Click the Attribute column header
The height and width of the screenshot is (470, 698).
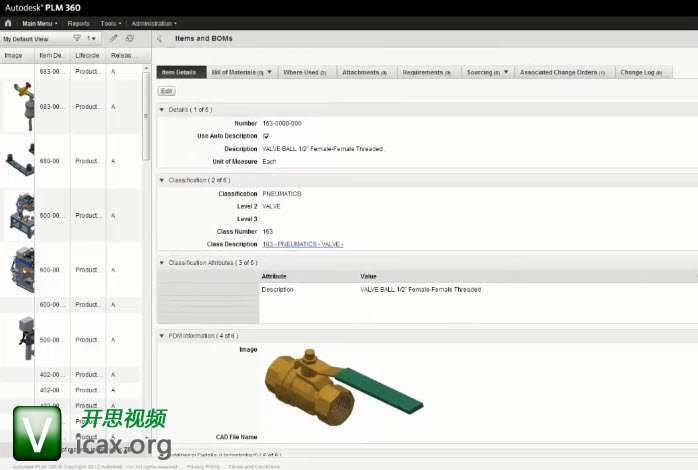click(274, 276)
